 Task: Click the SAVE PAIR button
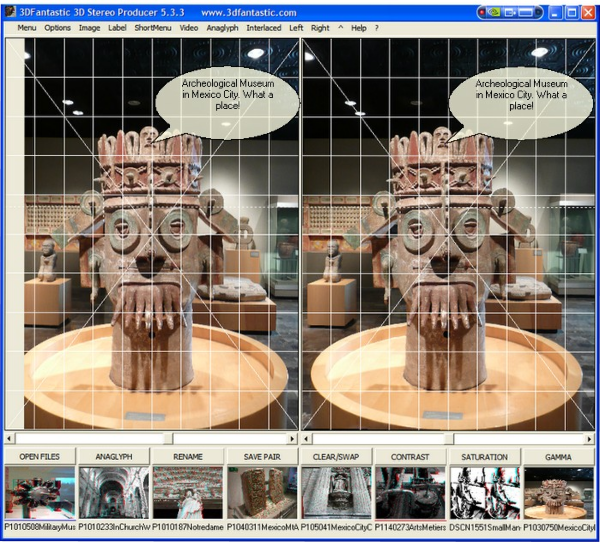click(262, 457)
